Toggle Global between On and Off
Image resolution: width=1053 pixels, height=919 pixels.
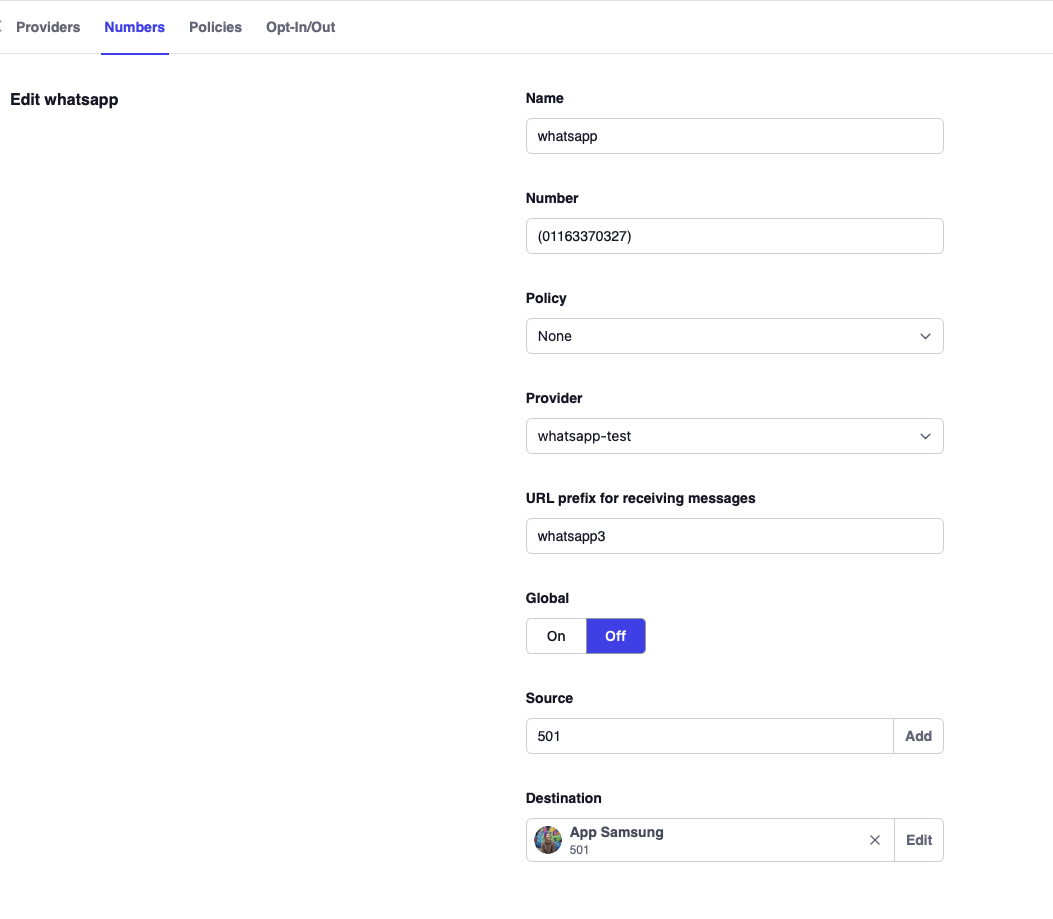pyautogui.click(x=585, y=636)
